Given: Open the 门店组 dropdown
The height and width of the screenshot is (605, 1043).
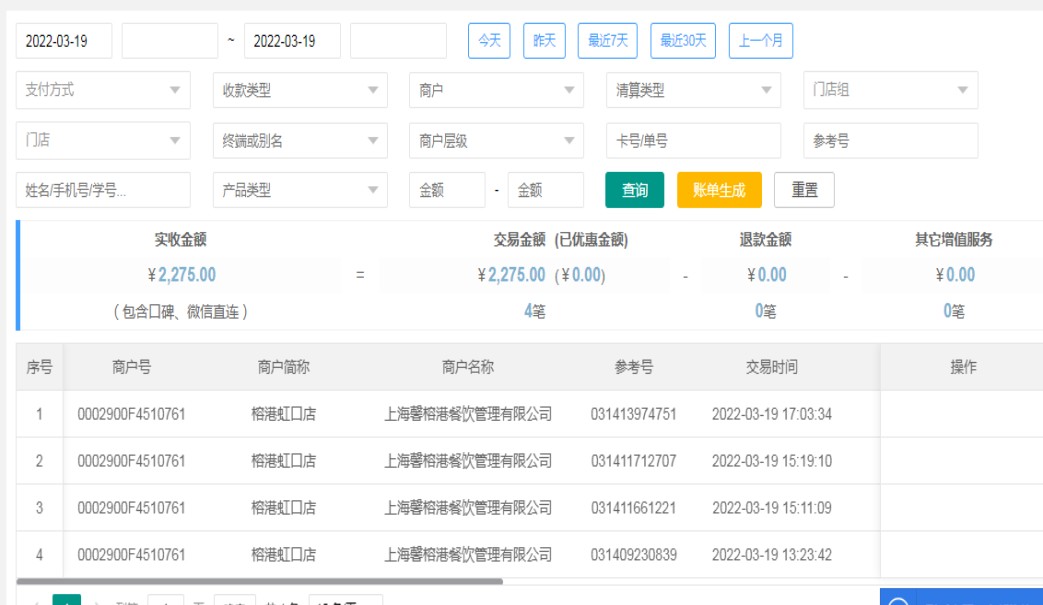Looking at the screenshot, I should (x=890, y=90).
